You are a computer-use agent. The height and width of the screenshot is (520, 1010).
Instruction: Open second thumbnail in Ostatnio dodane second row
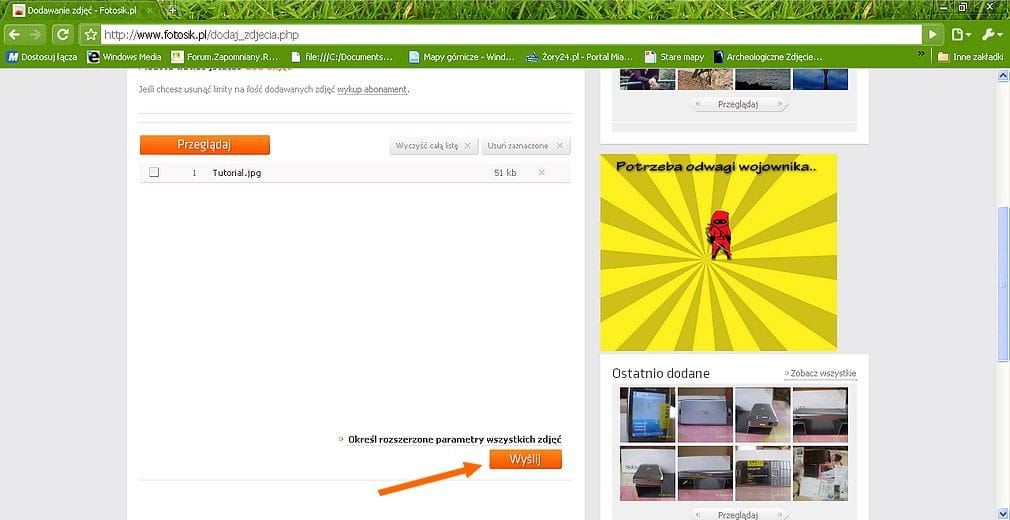705,474
